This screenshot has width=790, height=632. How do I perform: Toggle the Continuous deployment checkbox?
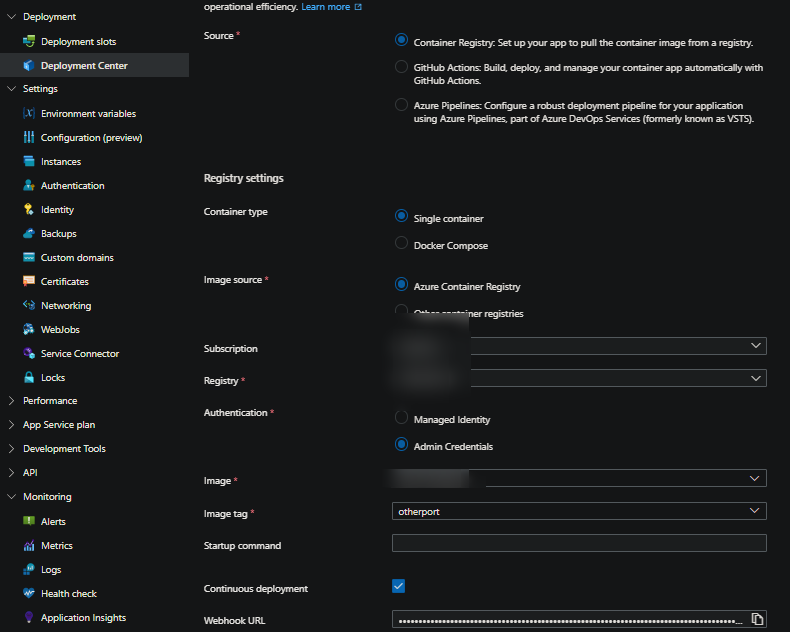398,586
